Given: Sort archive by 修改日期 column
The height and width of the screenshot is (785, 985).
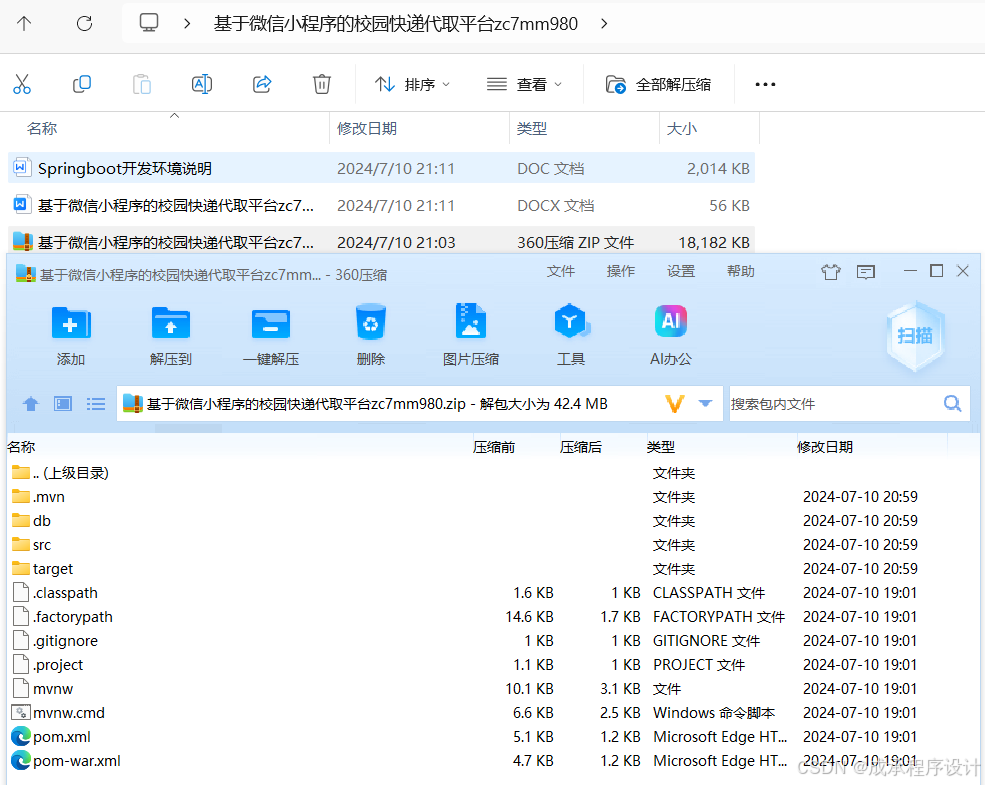Looking at the screenshot, I should [825, 447].
